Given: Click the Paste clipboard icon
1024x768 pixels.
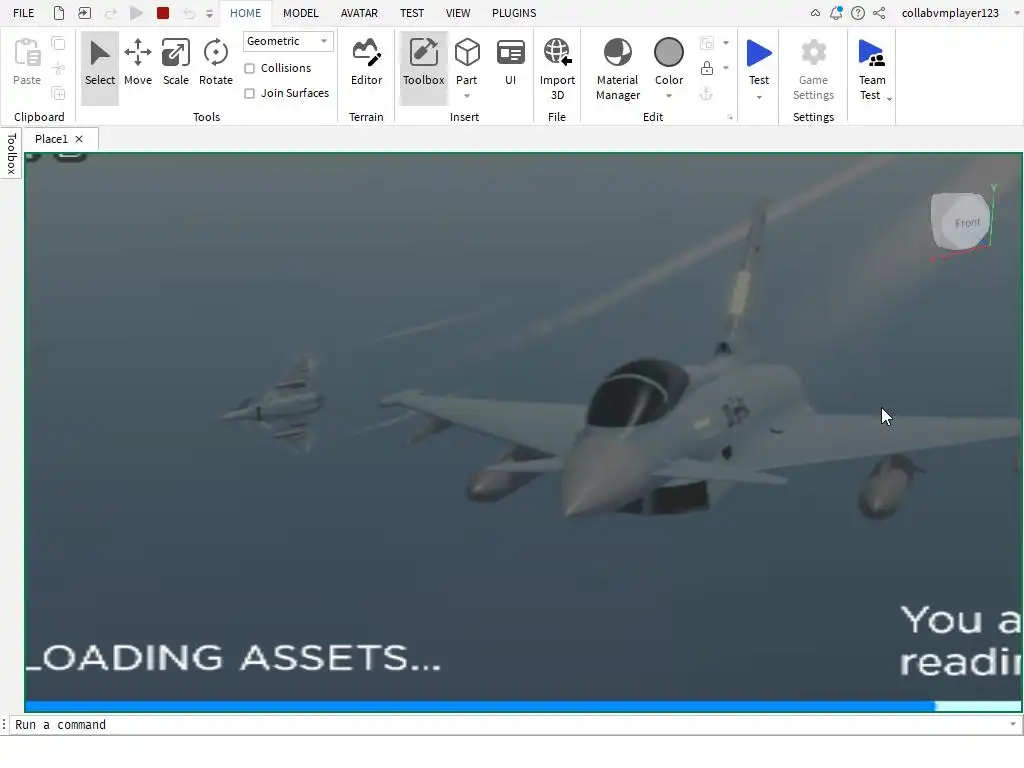Looking at the screenshot, I should coord(27,53).
